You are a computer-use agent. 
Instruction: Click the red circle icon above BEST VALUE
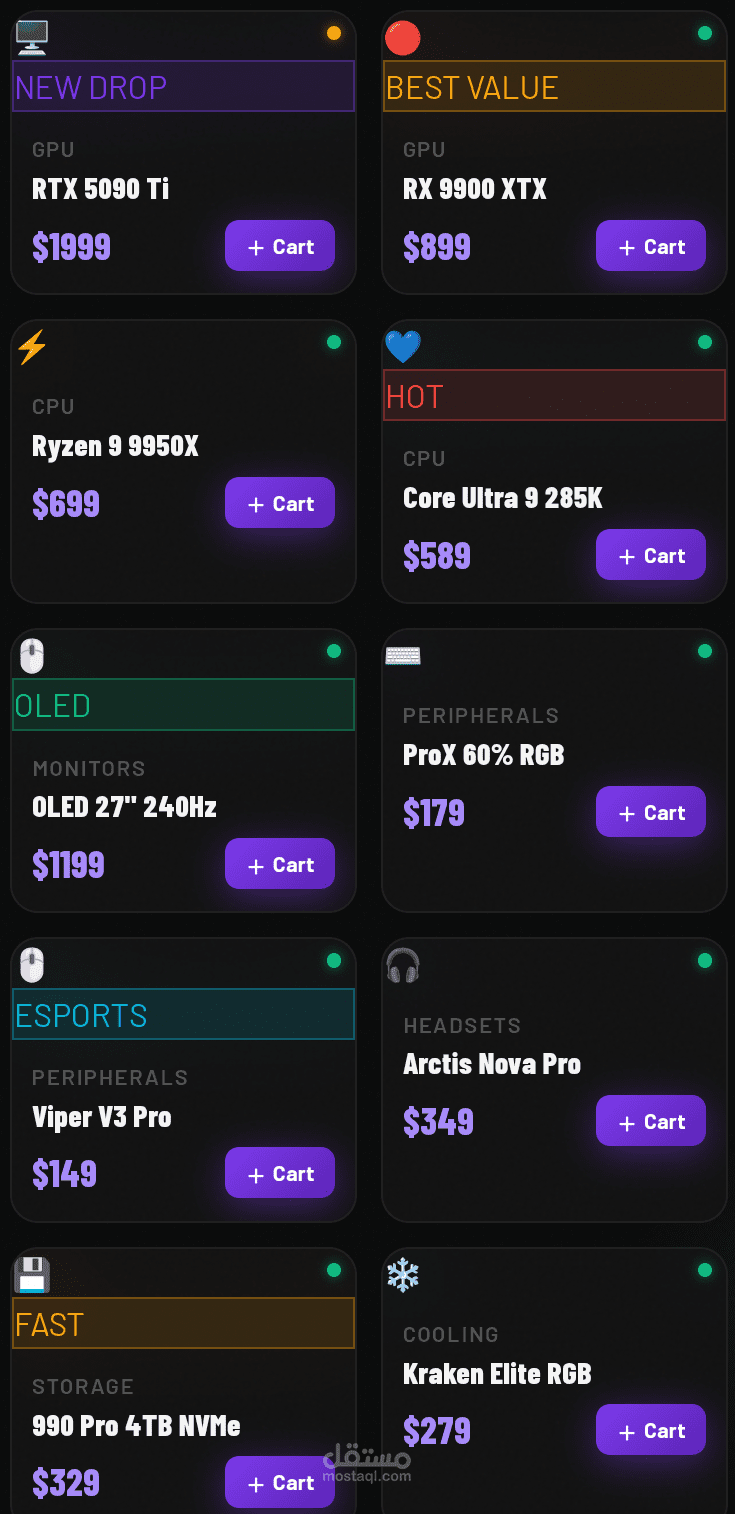(x=402, y=38)
